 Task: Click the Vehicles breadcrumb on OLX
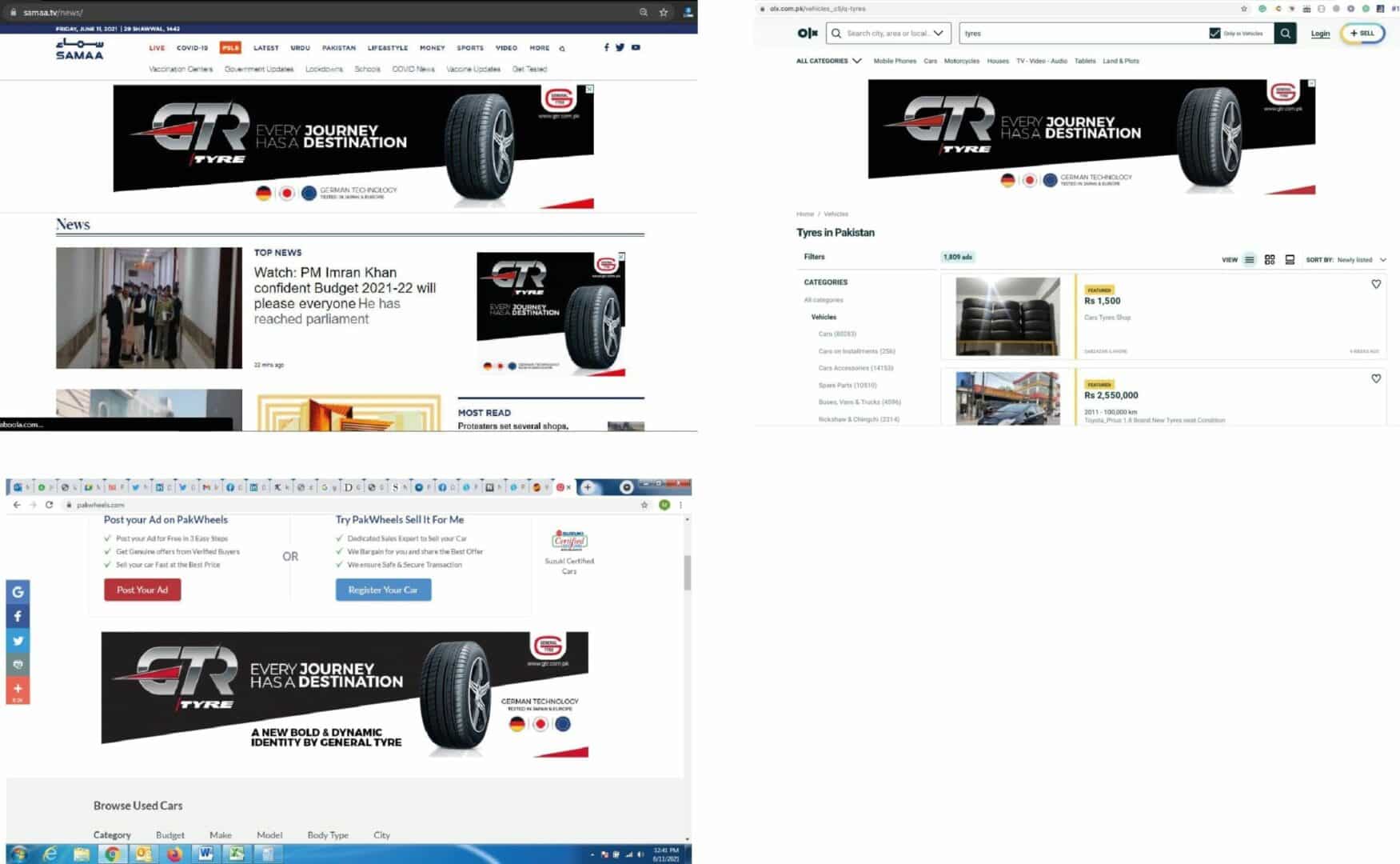[836, 214]
